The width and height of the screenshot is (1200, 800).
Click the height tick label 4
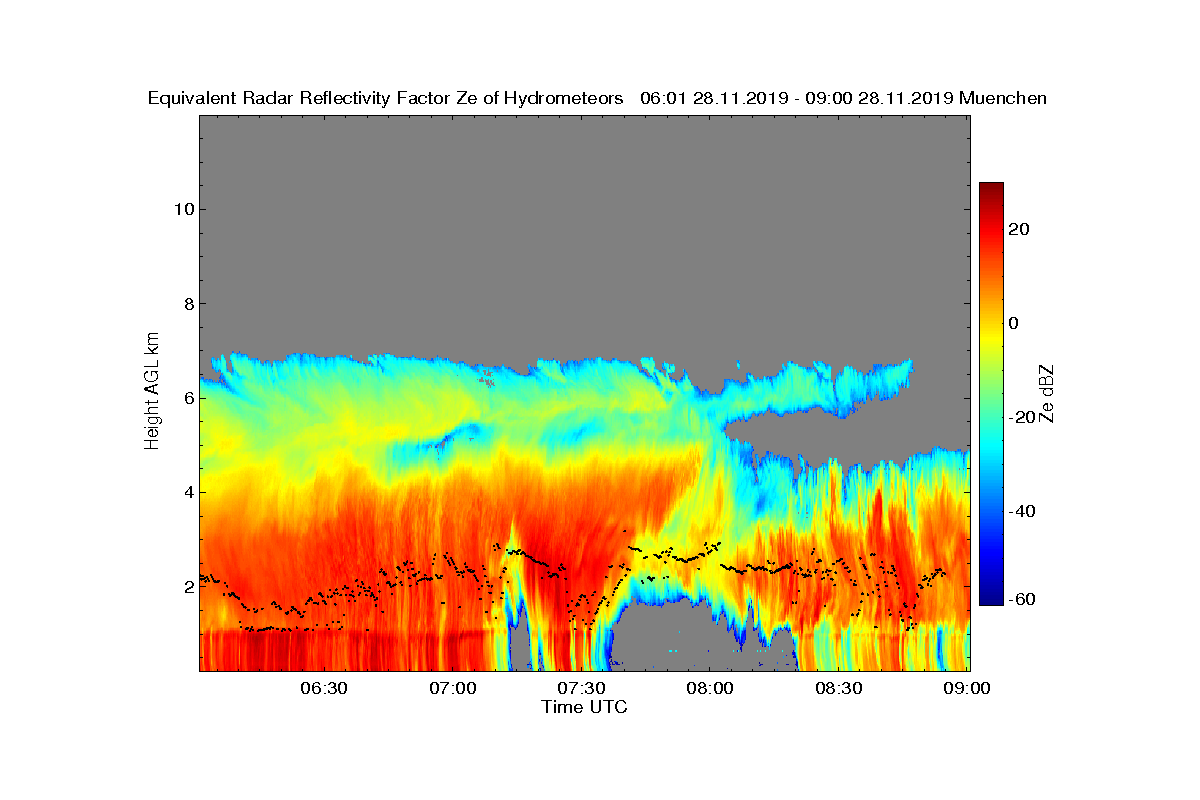[x=187, y=492]
